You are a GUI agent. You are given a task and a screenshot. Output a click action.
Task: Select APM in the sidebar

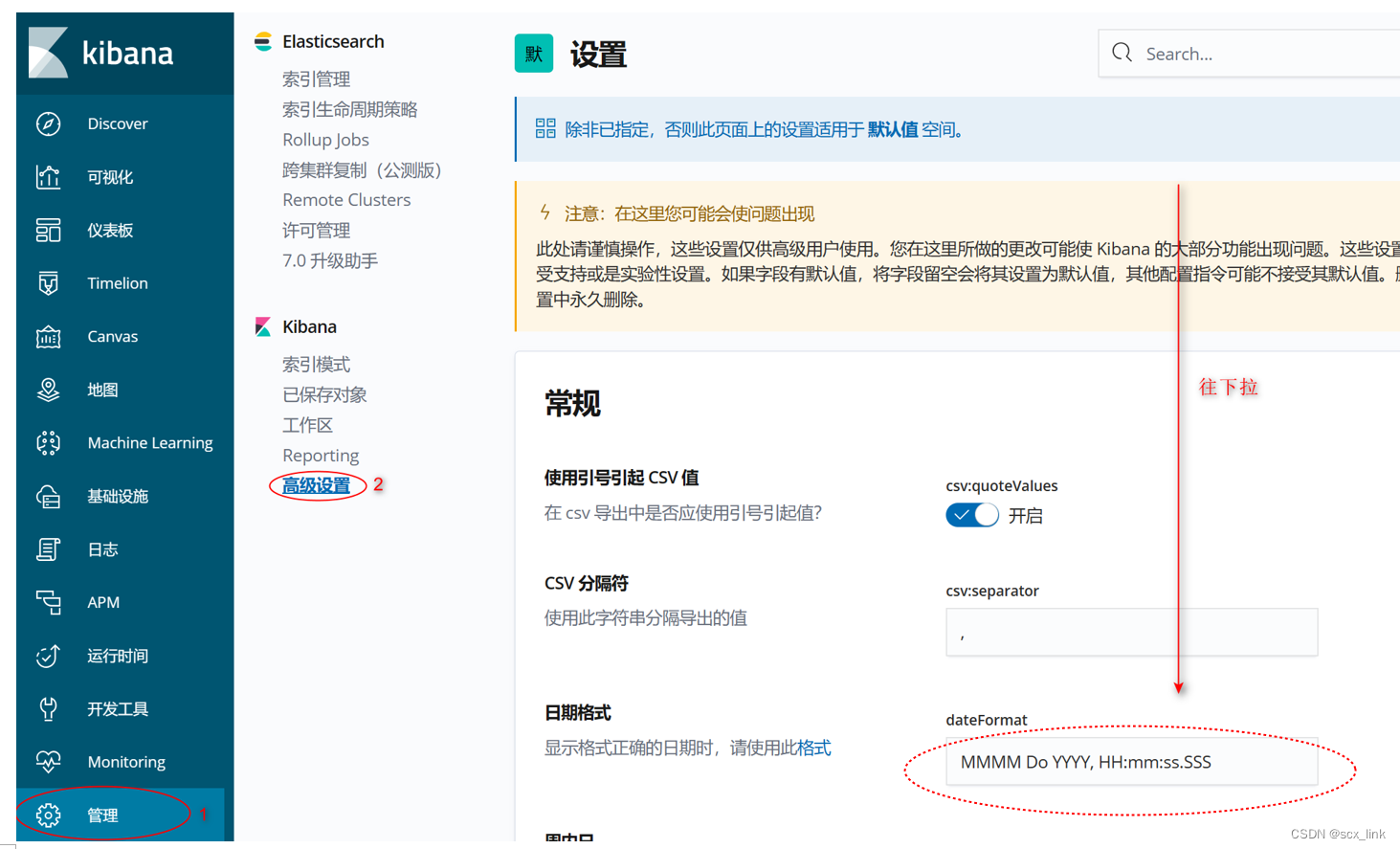tap(103, 602)
